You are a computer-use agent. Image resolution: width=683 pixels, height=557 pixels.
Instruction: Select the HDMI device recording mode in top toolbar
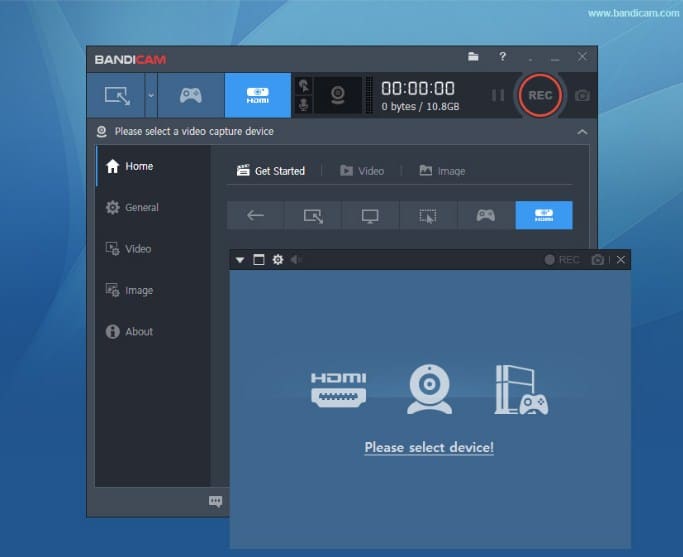coord(258,95)
